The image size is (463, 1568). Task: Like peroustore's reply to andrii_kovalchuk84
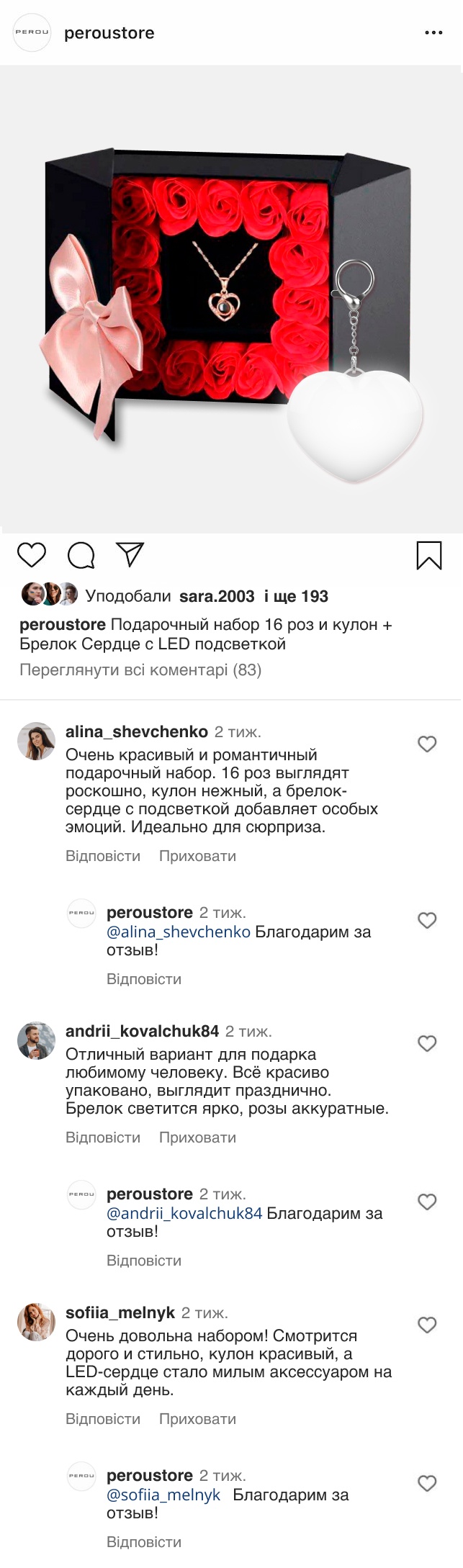point(427,1202)
